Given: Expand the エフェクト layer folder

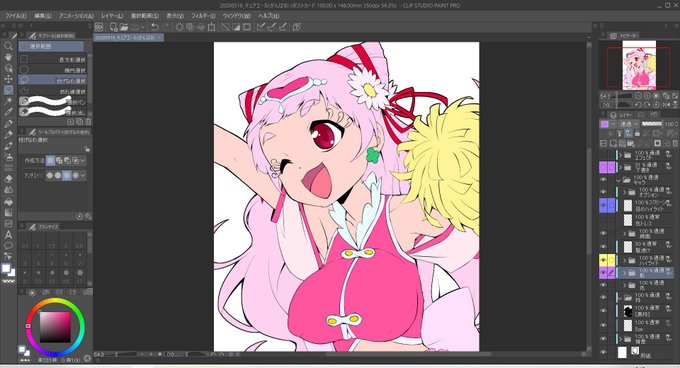Looking at the screenshot, I should (620, 155).
